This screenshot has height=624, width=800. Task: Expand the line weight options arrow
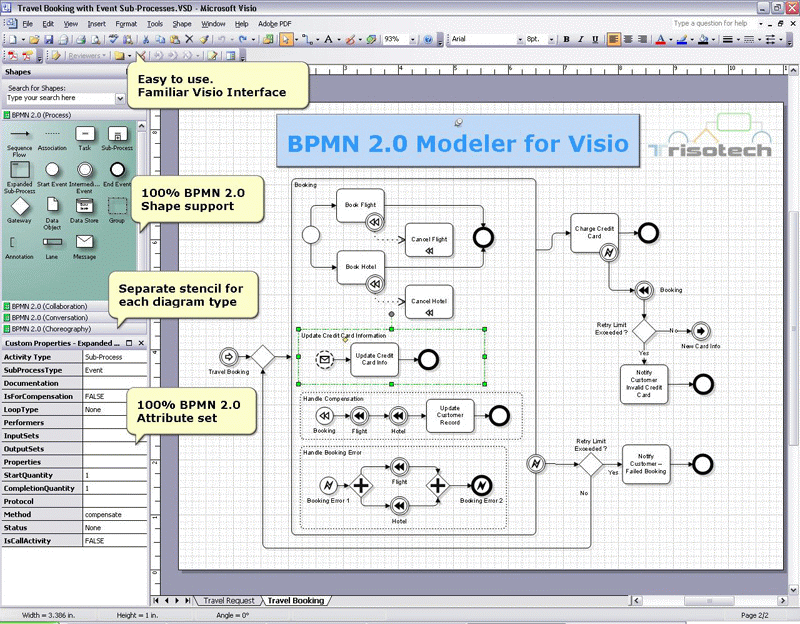738,39
